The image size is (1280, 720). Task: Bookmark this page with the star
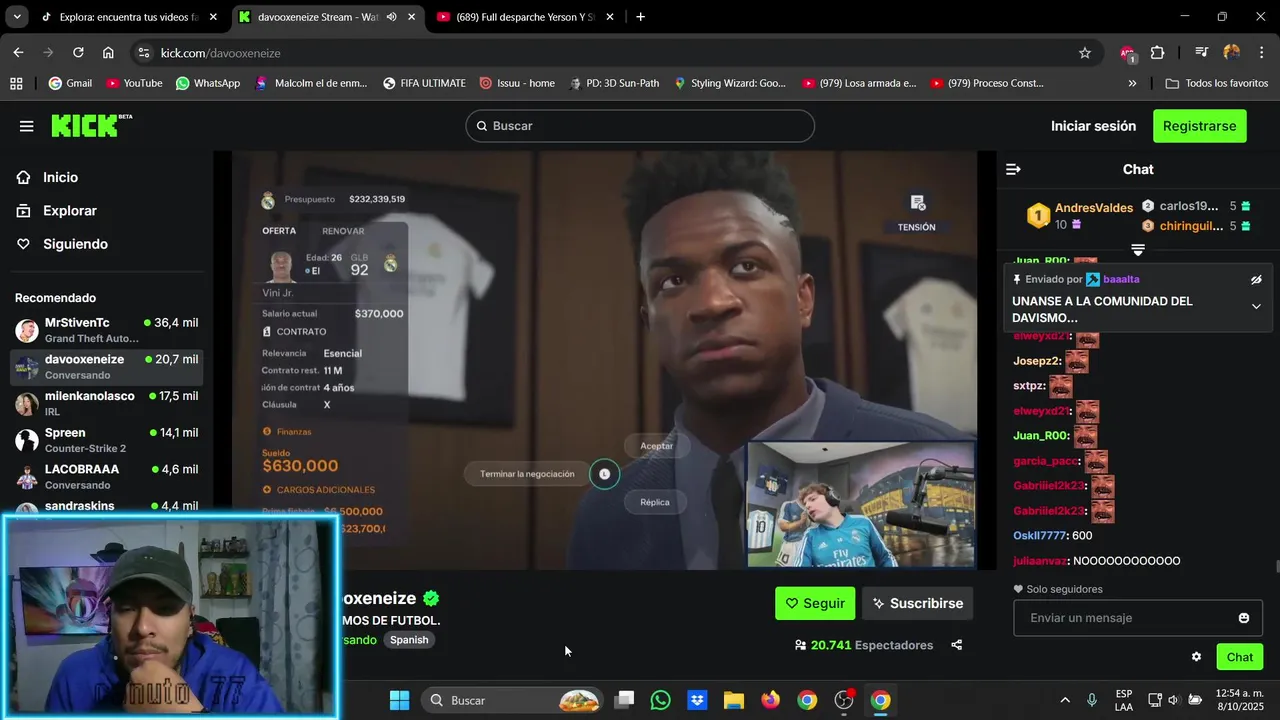[x=1085, y=53]
